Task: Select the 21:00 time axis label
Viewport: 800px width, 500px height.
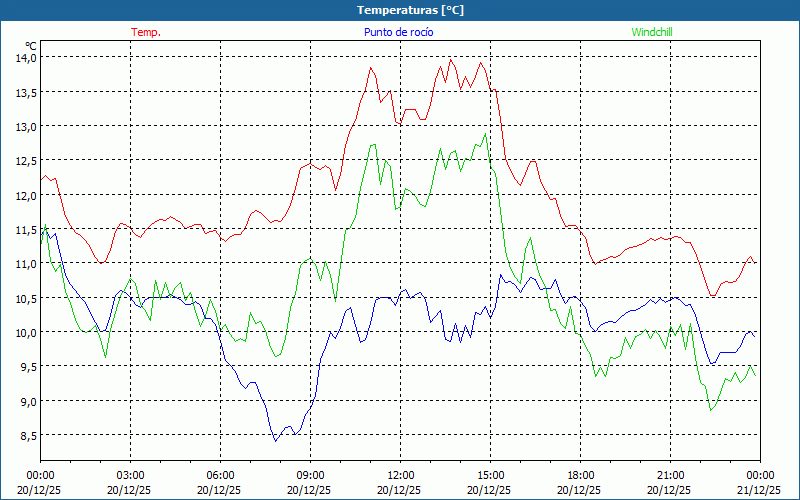Action: (x=670, y=475)
